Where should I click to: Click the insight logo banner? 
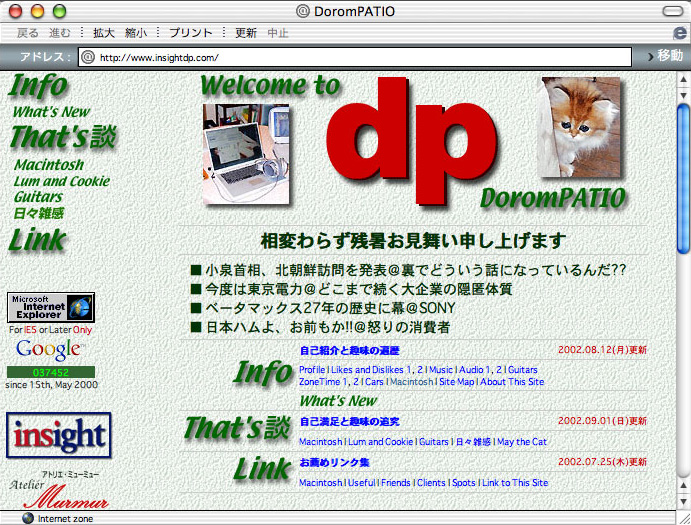tap(58, 435)
